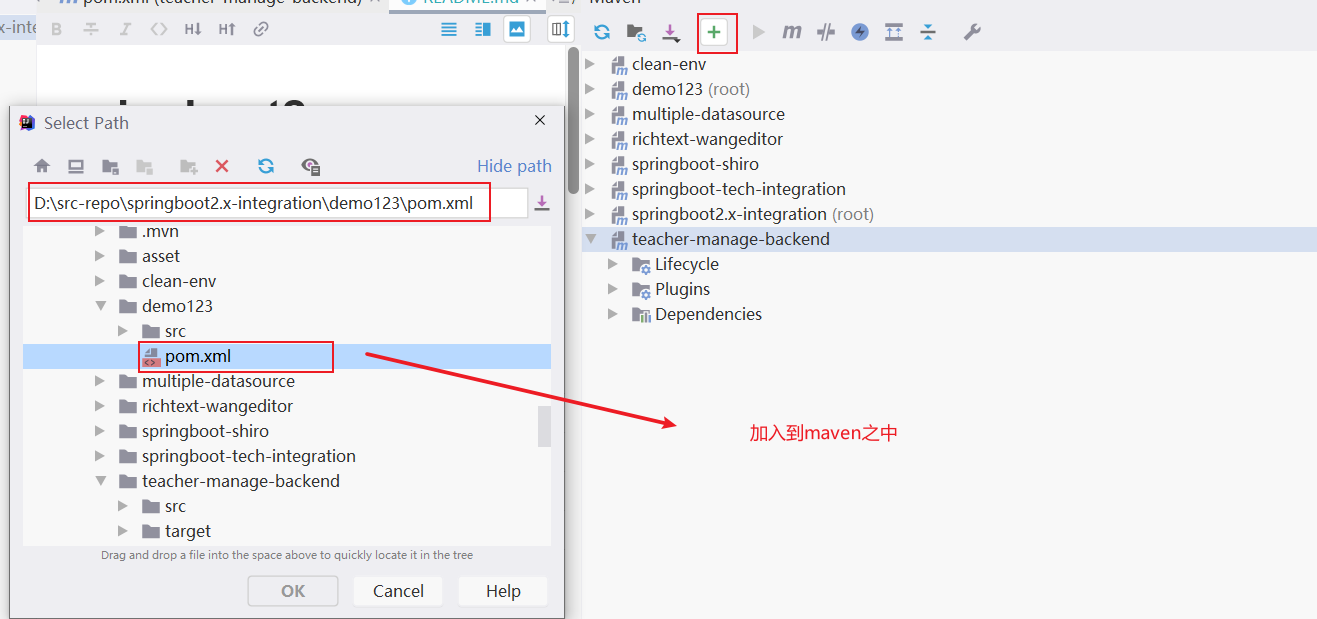Click the path text input field
The image size is (1317, 619).
pyautogui.click(x=277, y=203)
